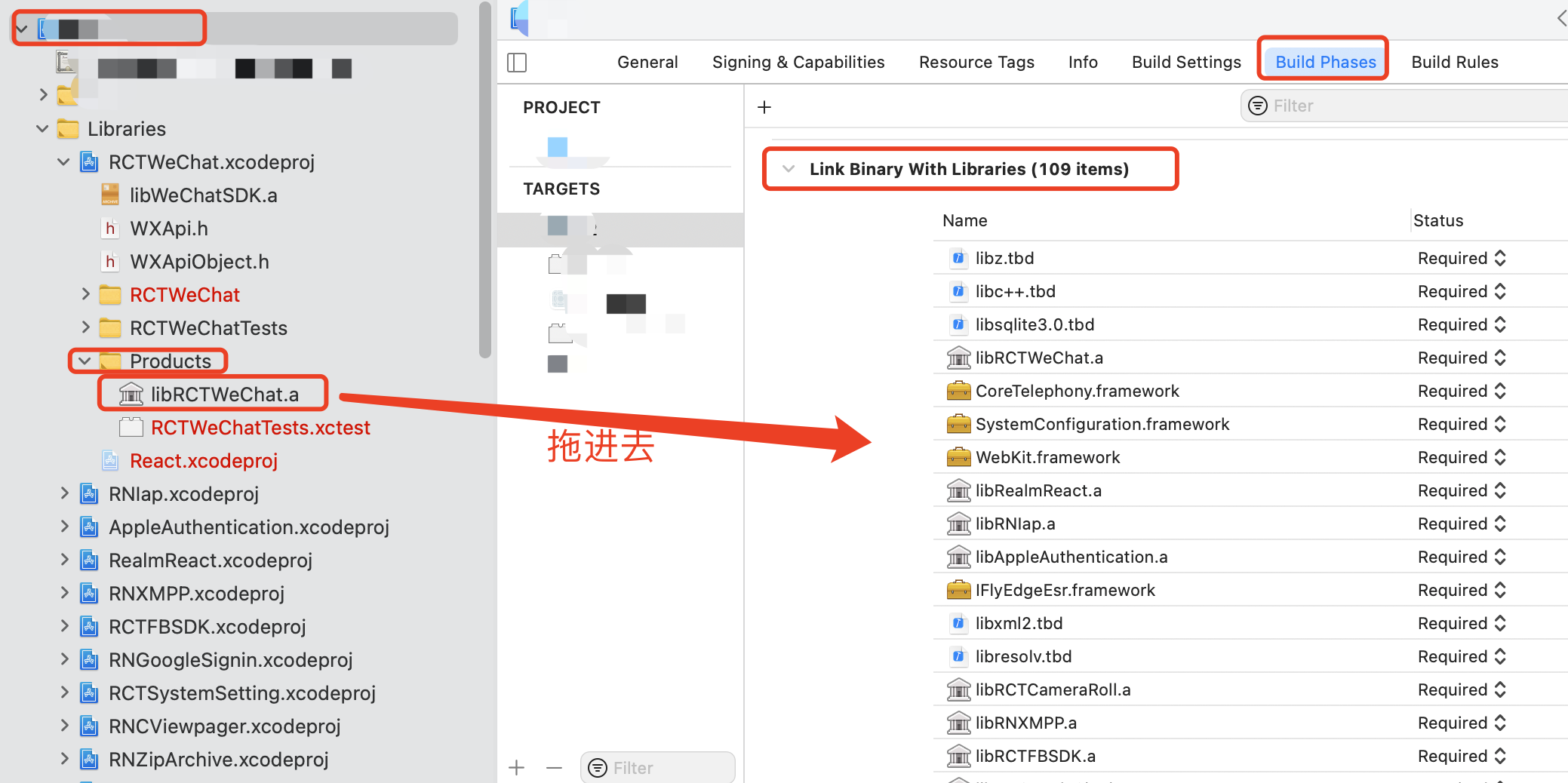The height and width of the screenshot is (783, 1568).
Task: Click the React.xcodeproj file icon
Action: (110, 460)
